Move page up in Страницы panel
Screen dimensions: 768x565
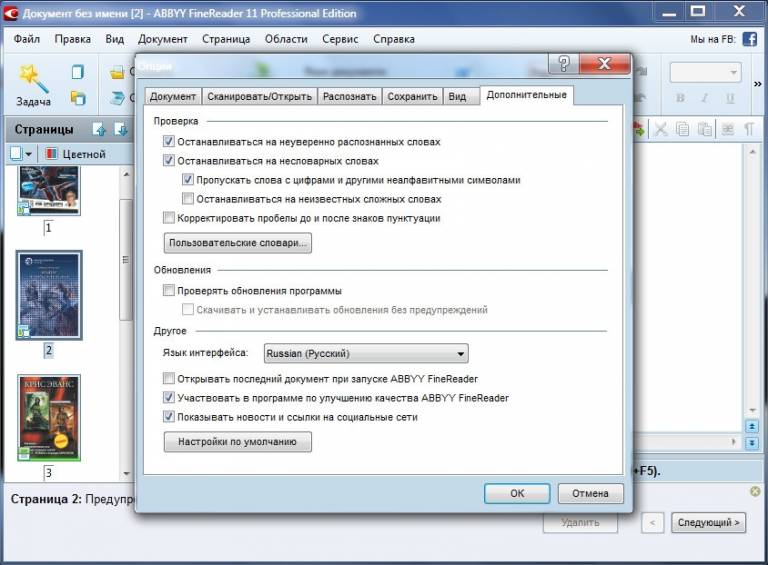99,130
